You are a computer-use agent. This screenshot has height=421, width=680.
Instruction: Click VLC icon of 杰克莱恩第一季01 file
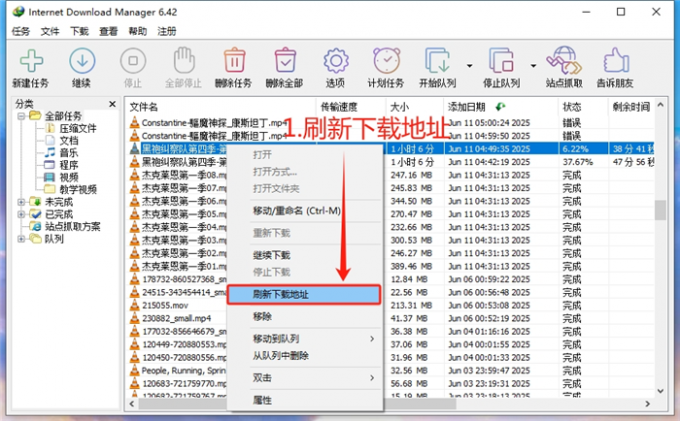(134, 266)
